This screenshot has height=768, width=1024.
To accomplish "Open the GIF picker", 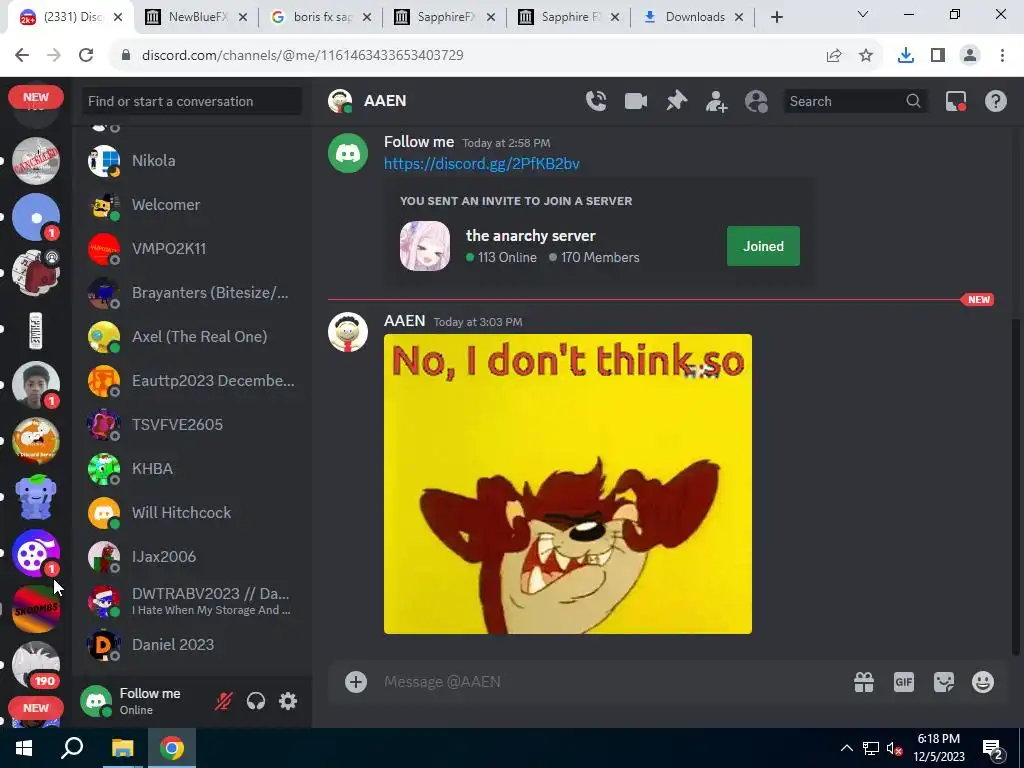I will click(904, 682).
